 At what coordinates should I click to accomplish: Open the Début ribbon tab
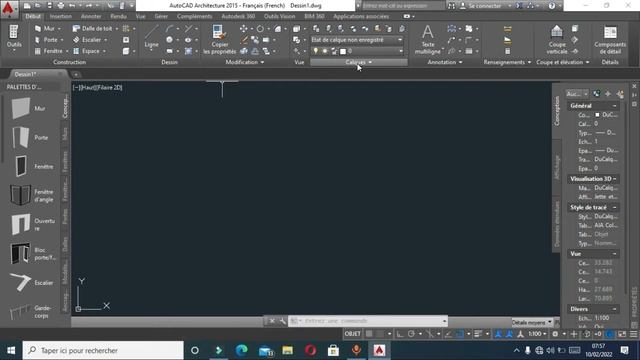33,16
